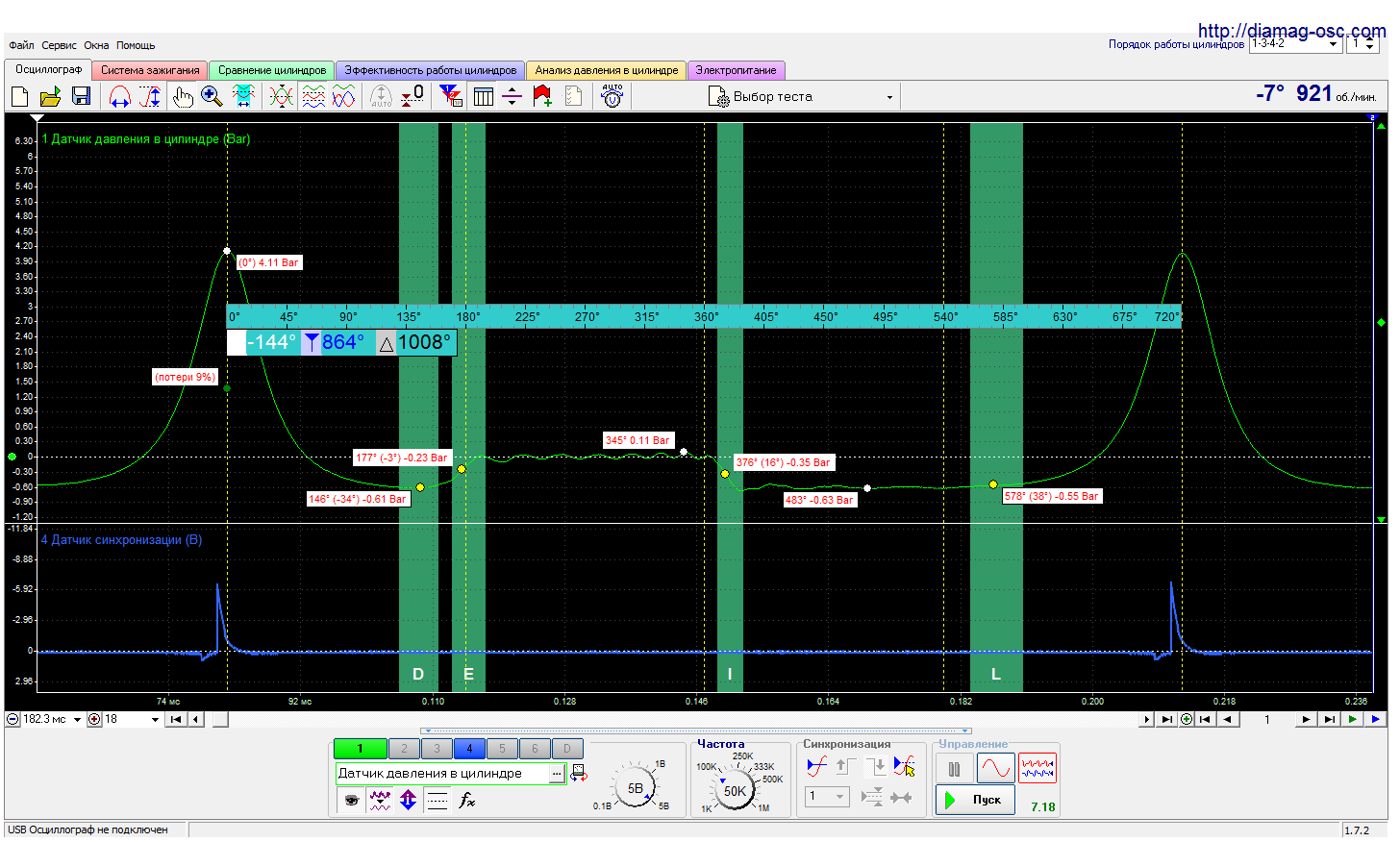Click the overlapped channels waveform icon
Image resolution: width=1400 pixels, height=842 pixels.
point(281,96)
